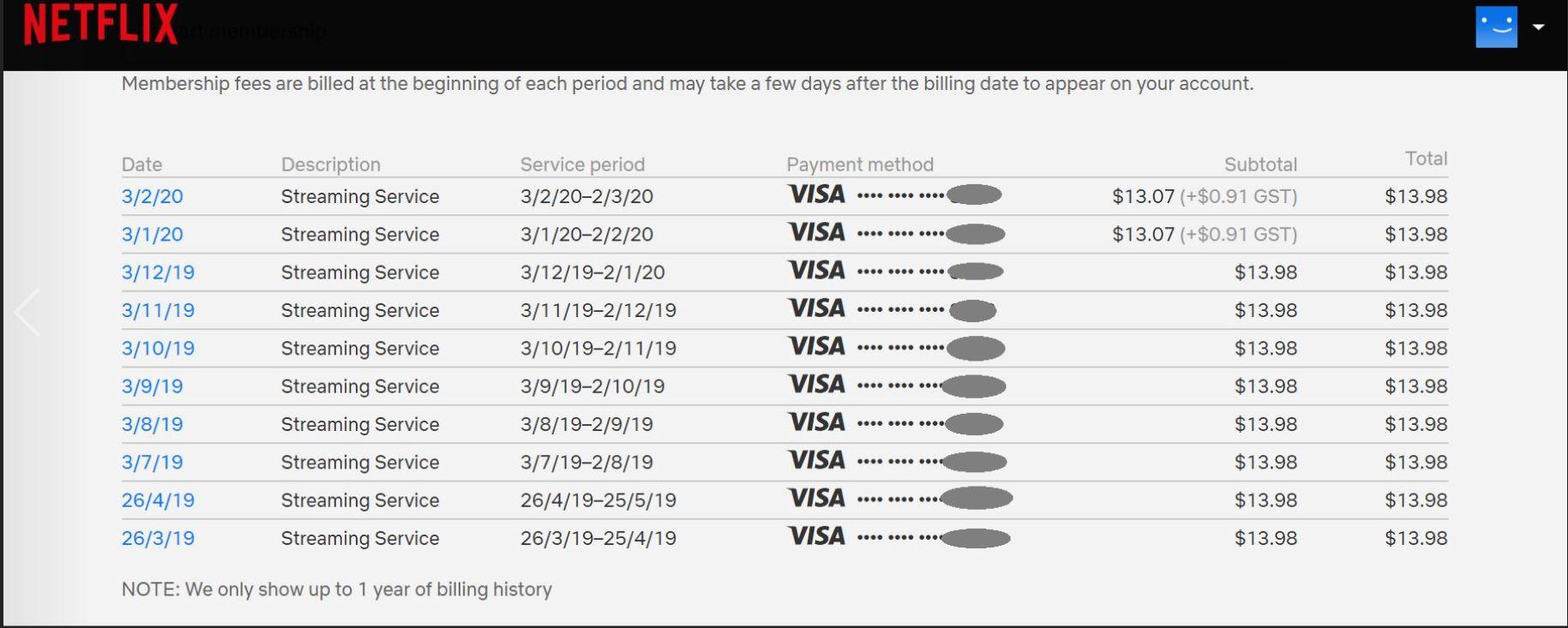
Task: Open the 3/12/19 invoice link
Action: tap(158, 272)
